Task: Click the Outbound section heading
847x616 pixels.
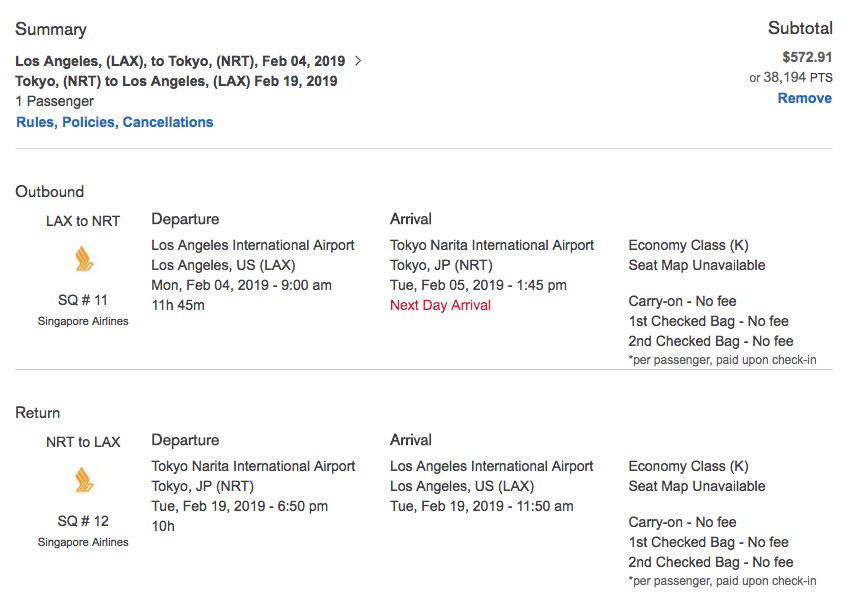Action: (50, 191)
